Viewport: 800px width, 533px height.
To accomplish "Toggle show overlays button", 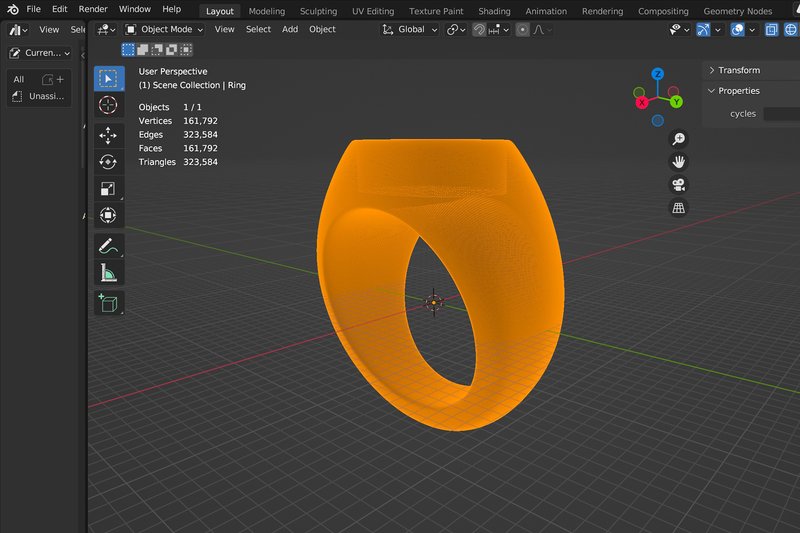I will (x=737, y=30).
